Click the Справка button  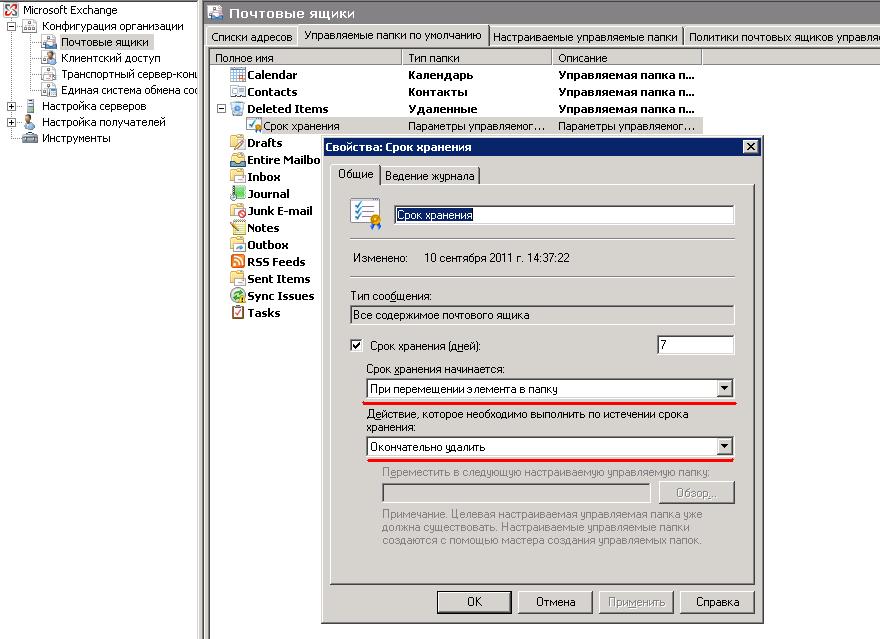click(x=717, y=602)
